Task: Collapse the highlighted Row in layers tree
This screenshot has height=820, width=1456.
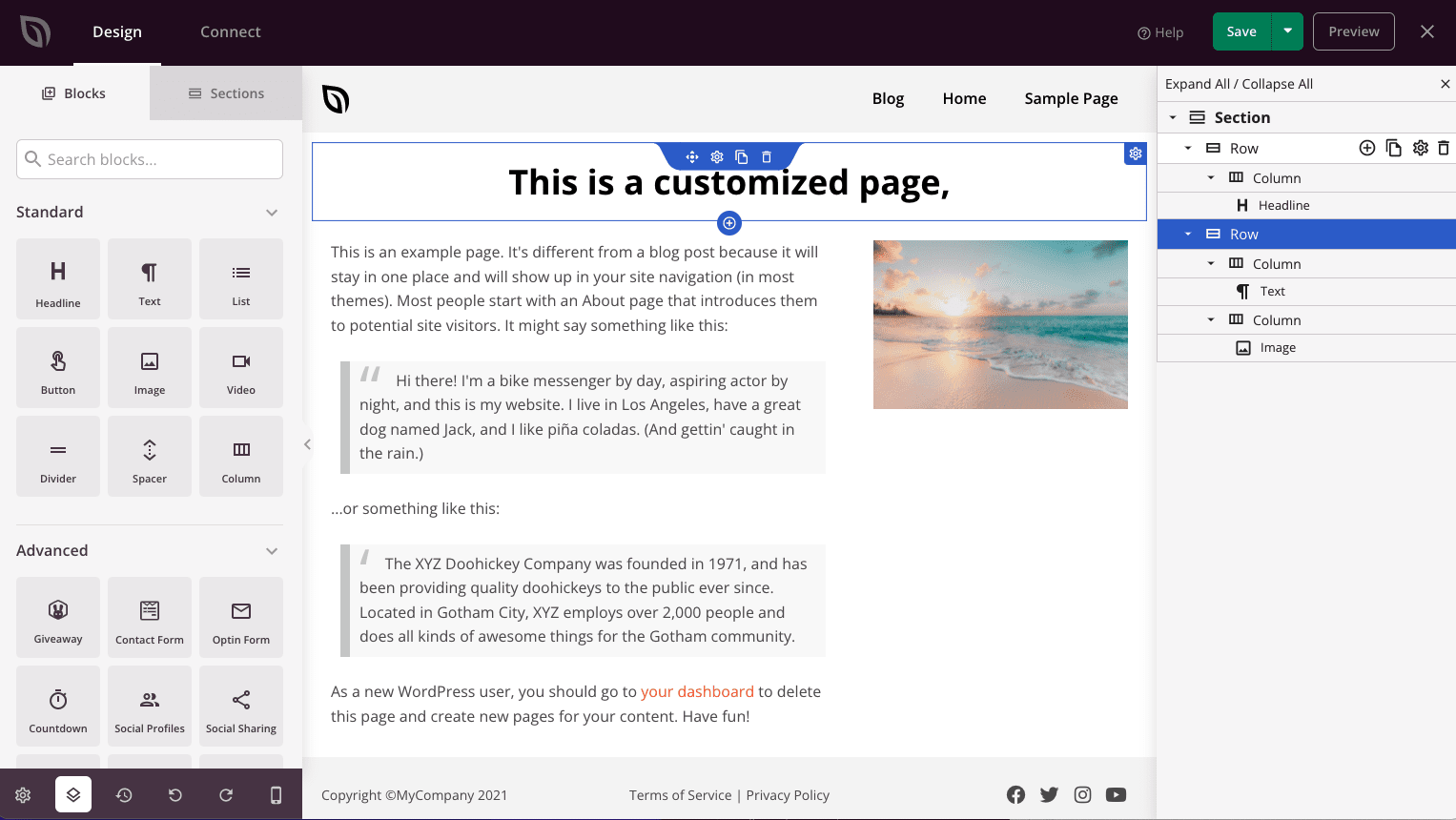Action: tap(1187, 234)
